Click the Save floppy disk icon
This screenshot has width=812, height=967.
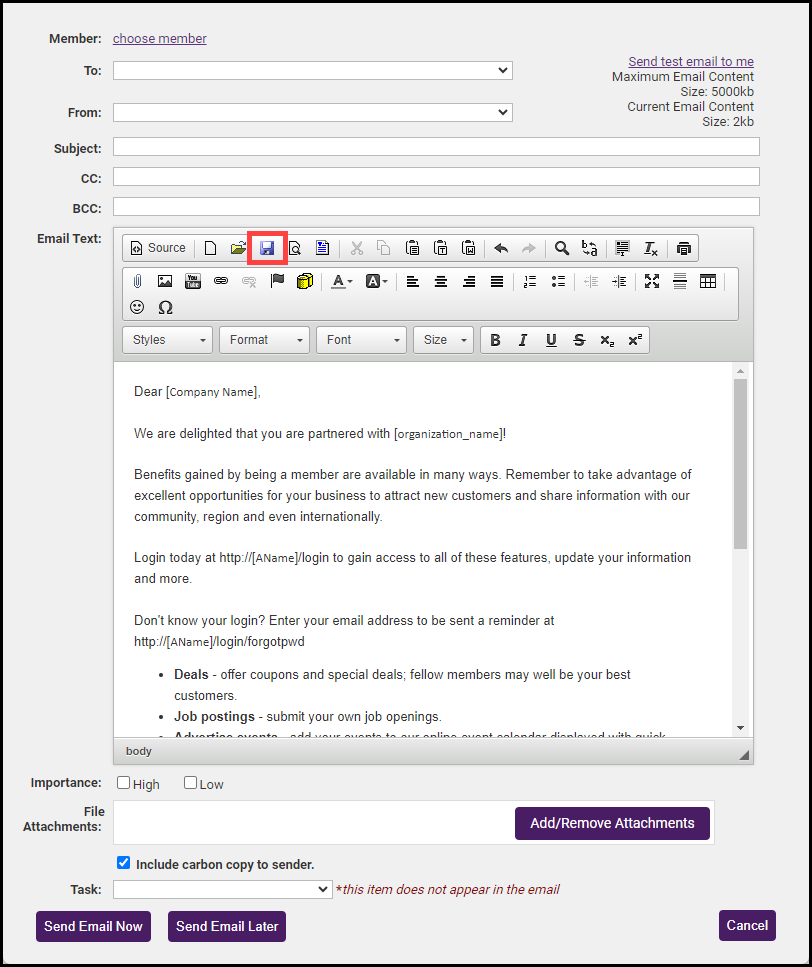(267, 248)
